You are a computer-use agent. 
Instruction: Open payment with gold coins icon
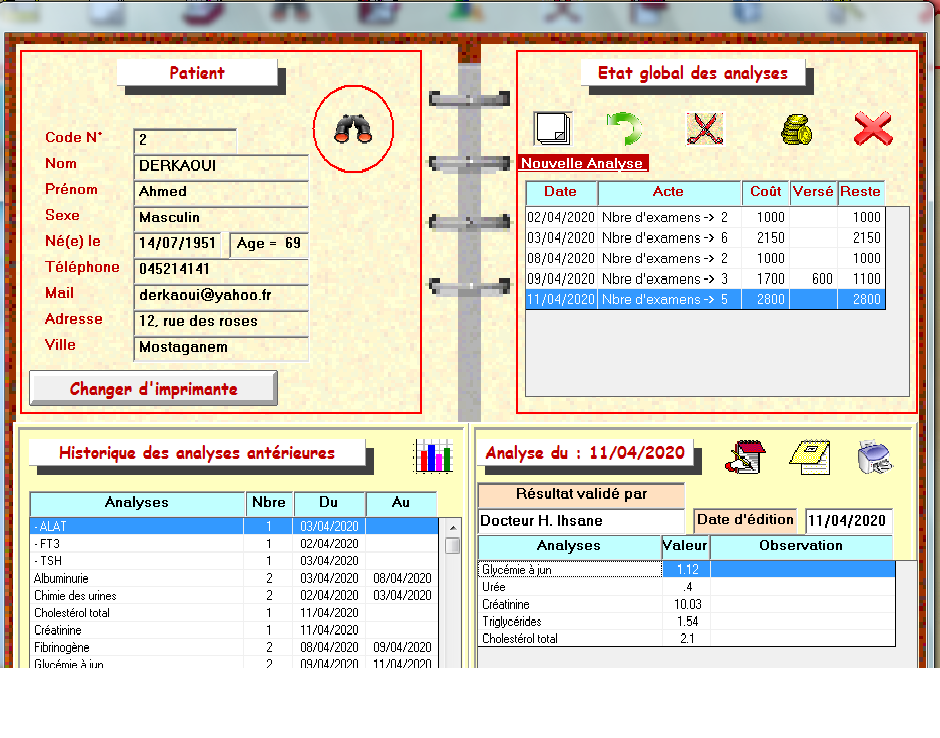click(796, 129)
